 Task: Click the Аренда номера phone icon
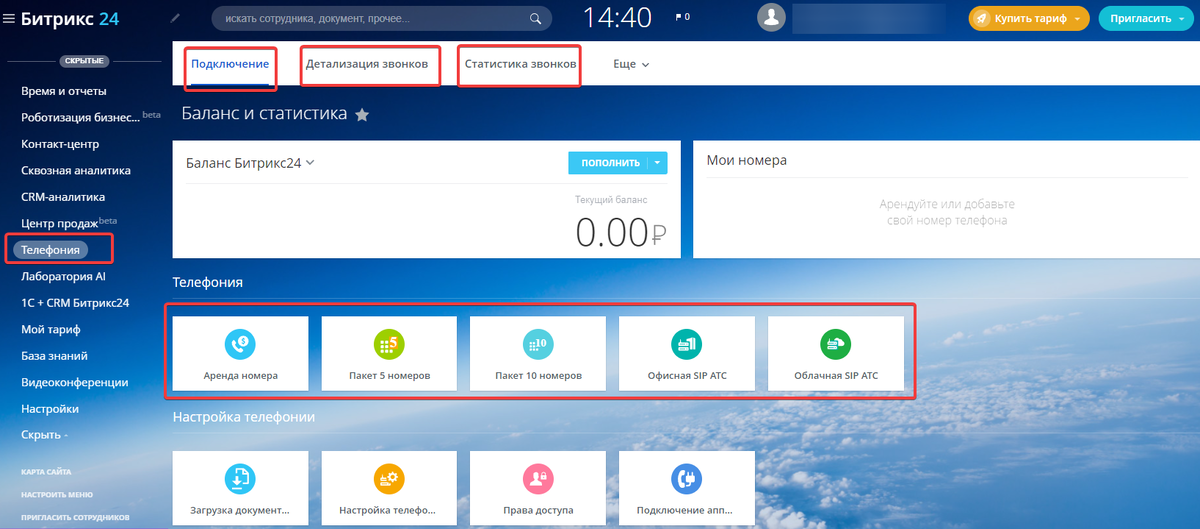click(240, 343)
